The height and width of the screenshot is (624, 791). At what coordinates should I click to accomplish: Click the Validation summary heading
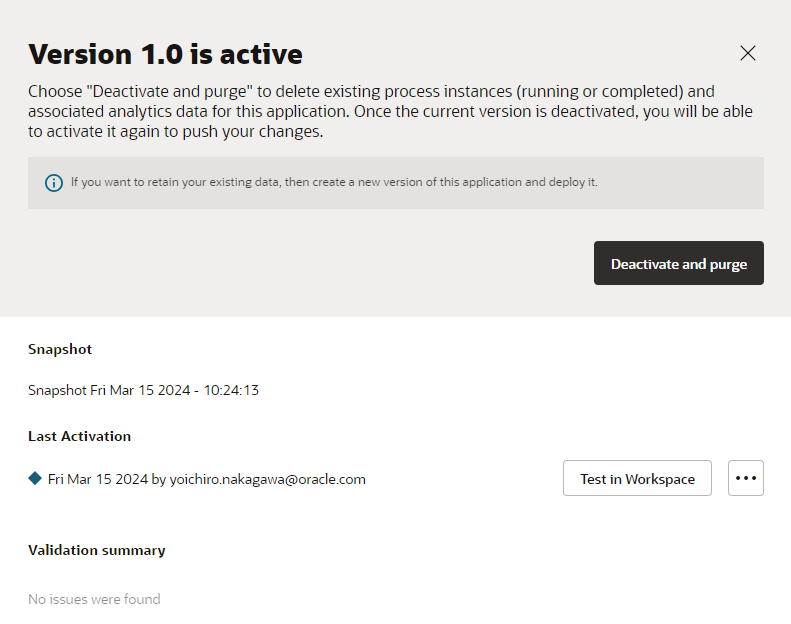[x=96, y=550]
